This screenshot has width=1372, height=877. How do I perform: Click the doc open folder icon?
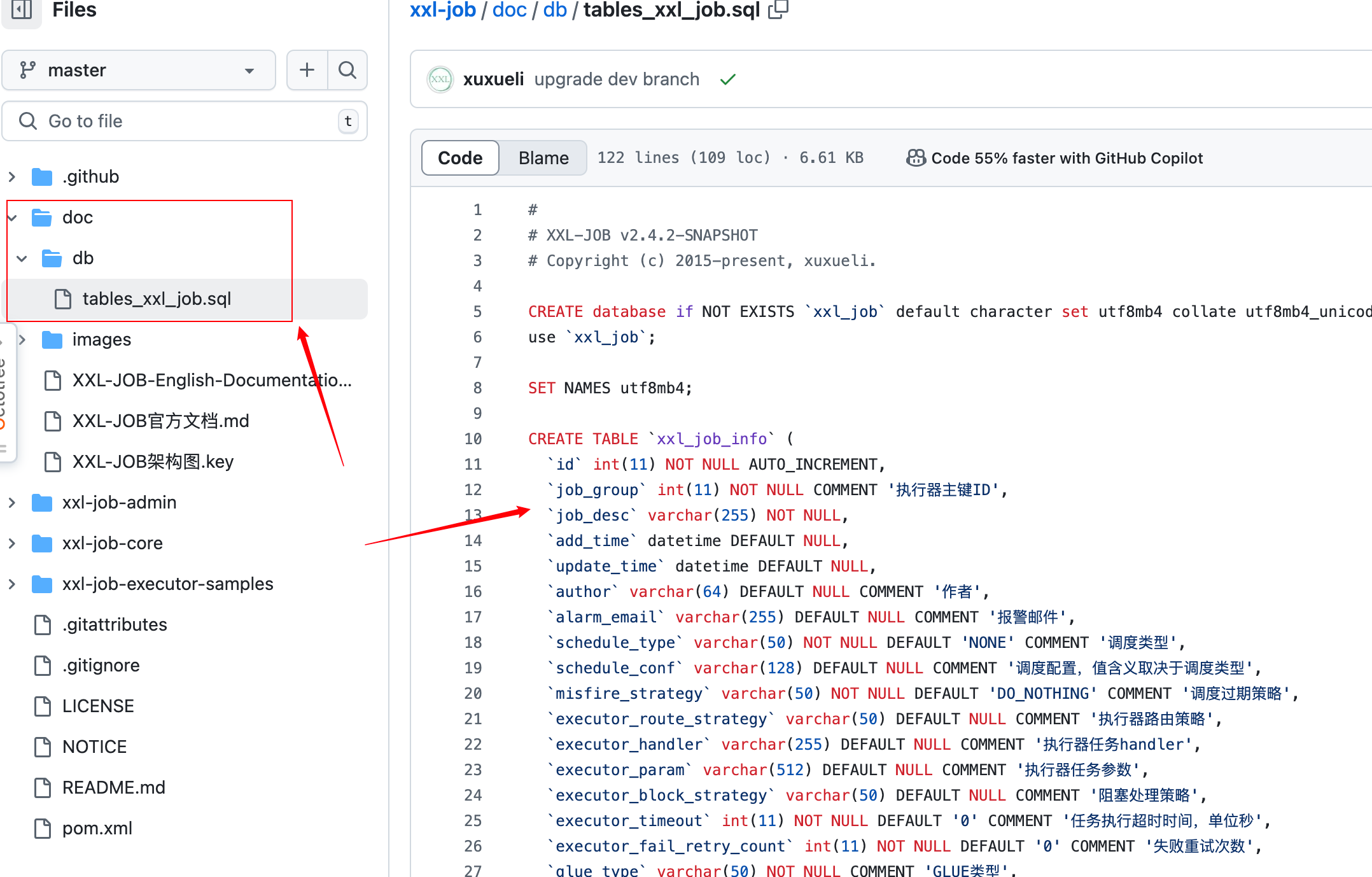[x=42, y=218]
